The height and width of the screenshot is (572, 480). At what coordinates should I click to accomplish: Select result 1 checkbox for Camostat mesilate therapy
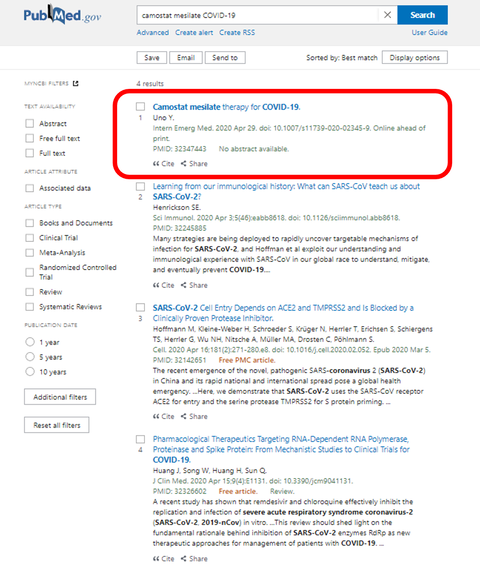pyautogui.click(x=140, y=107)
